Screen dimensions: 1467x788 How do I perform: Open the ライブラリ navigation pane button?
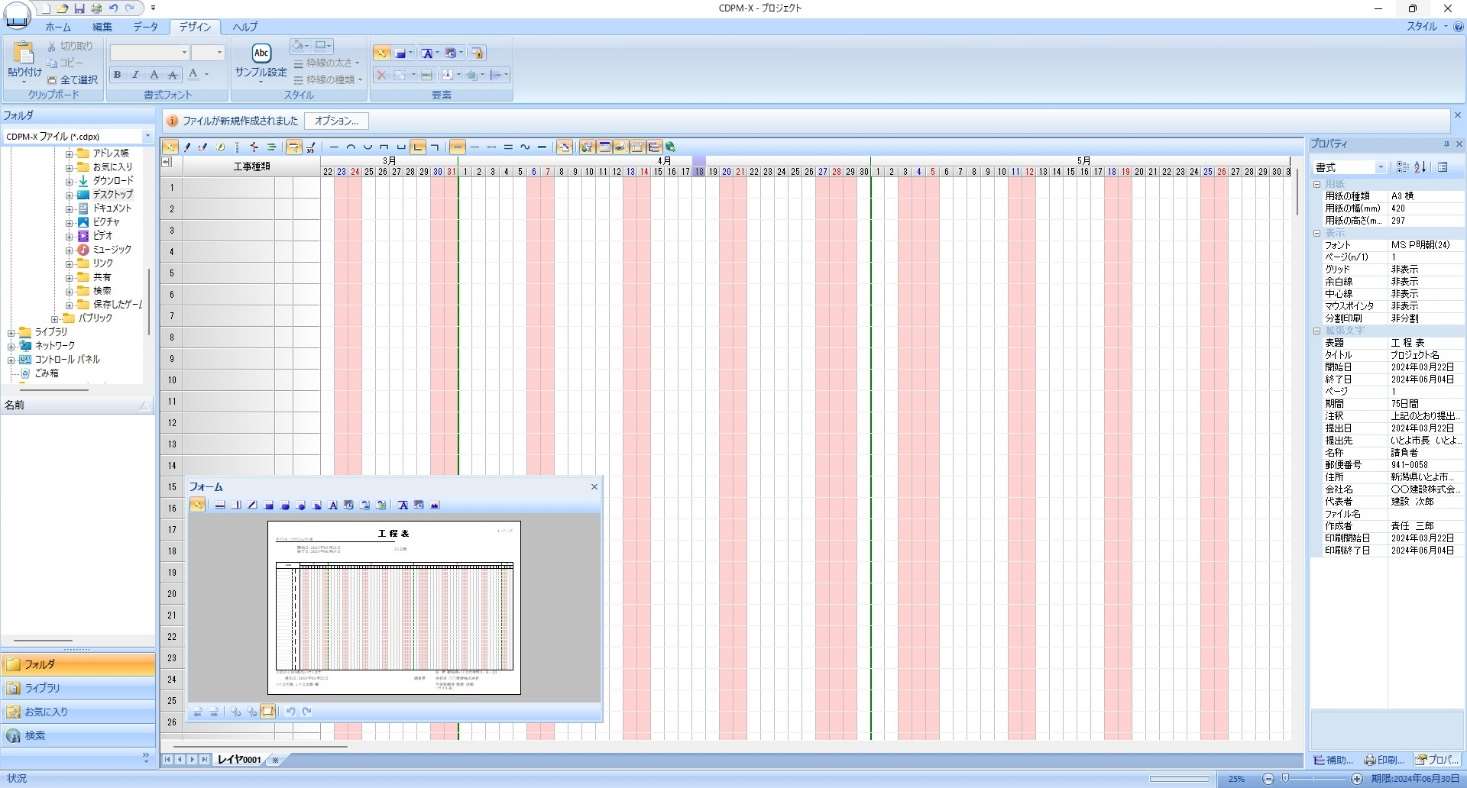point(78,688)
